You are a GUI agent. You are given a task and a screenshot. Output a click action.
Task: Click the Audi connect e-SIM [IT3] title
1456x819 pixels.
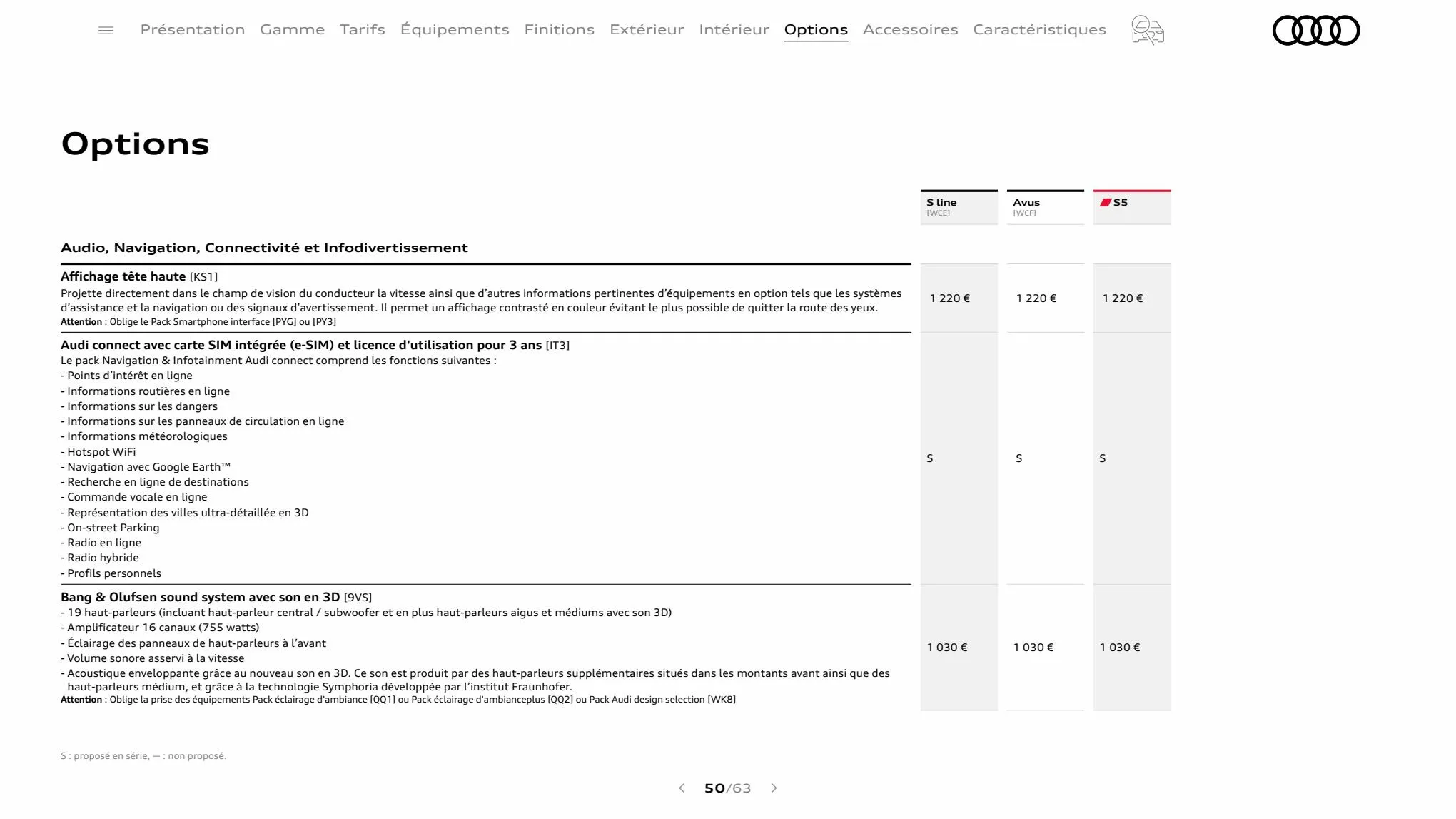(x=315, y=345)
